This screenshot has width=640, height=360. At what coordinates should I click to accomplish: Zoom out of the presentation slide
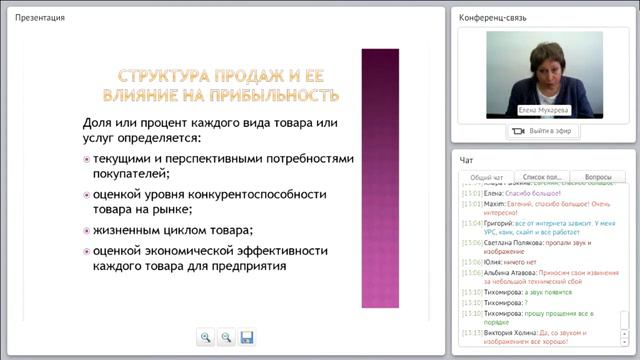[x=226, y=338]
